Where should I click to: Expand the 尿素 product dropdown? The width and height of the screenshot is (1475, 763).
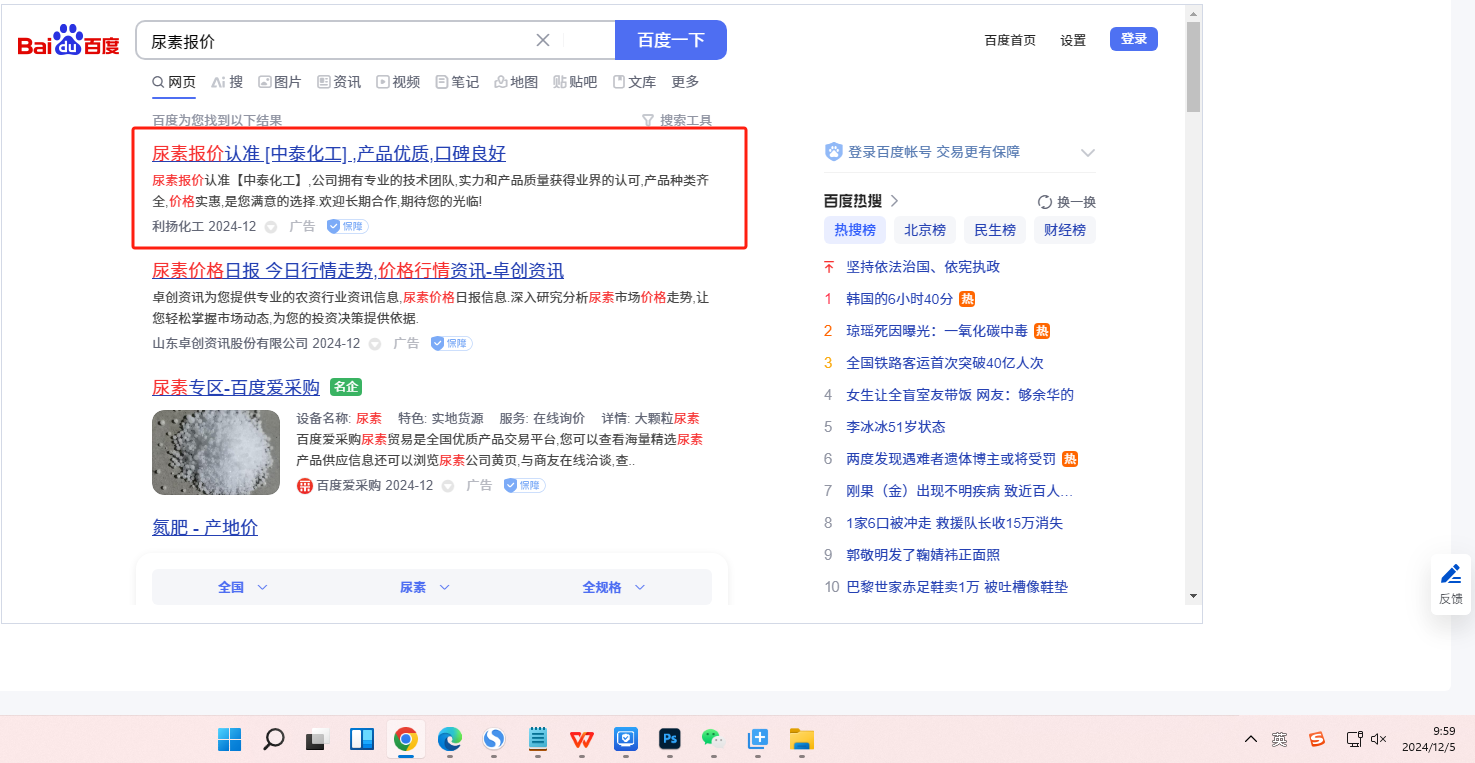(x=425, y=587)
